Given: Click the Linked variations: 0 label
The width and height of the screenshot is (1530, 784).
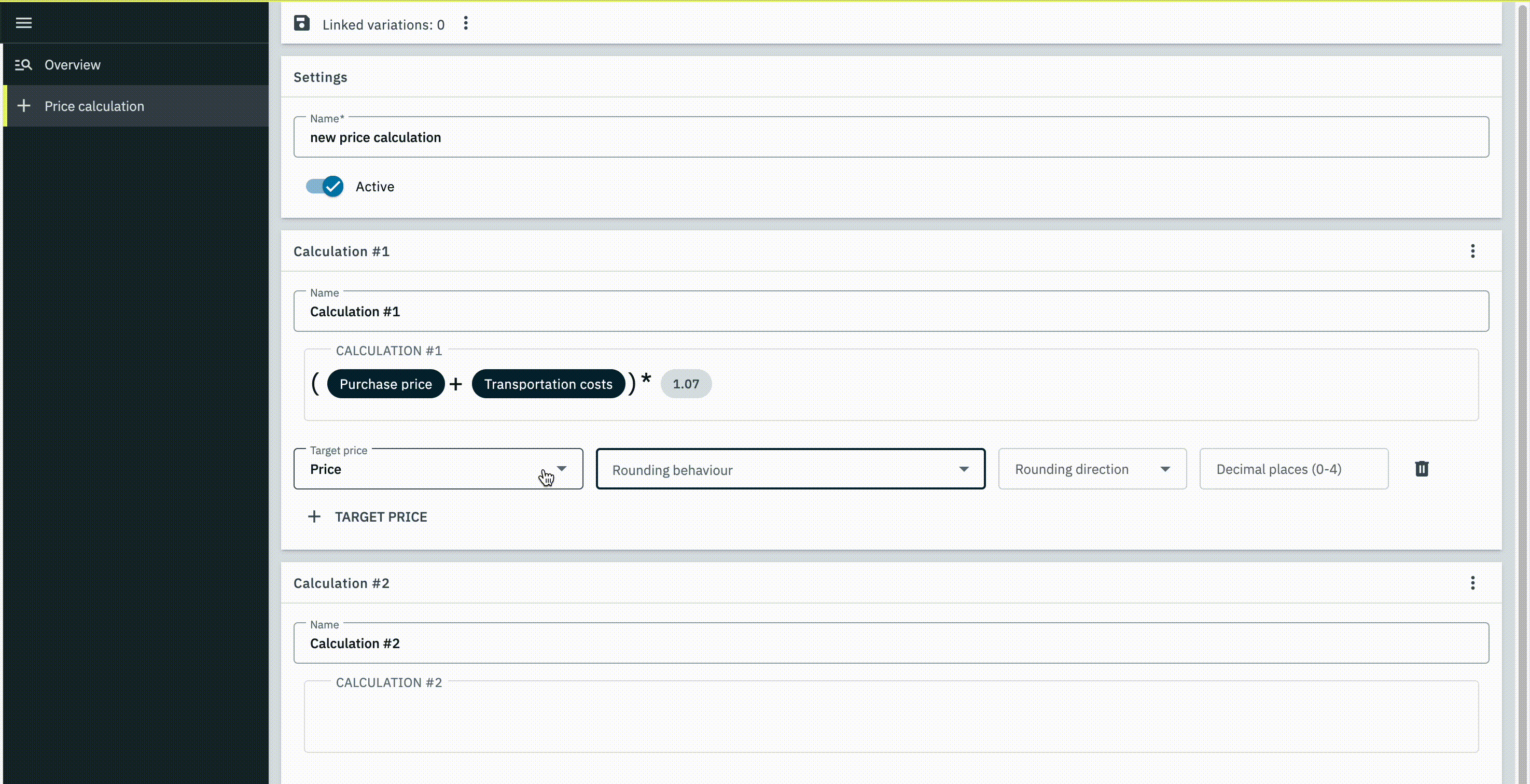Looking at the screenshot, I should (383, 24).
